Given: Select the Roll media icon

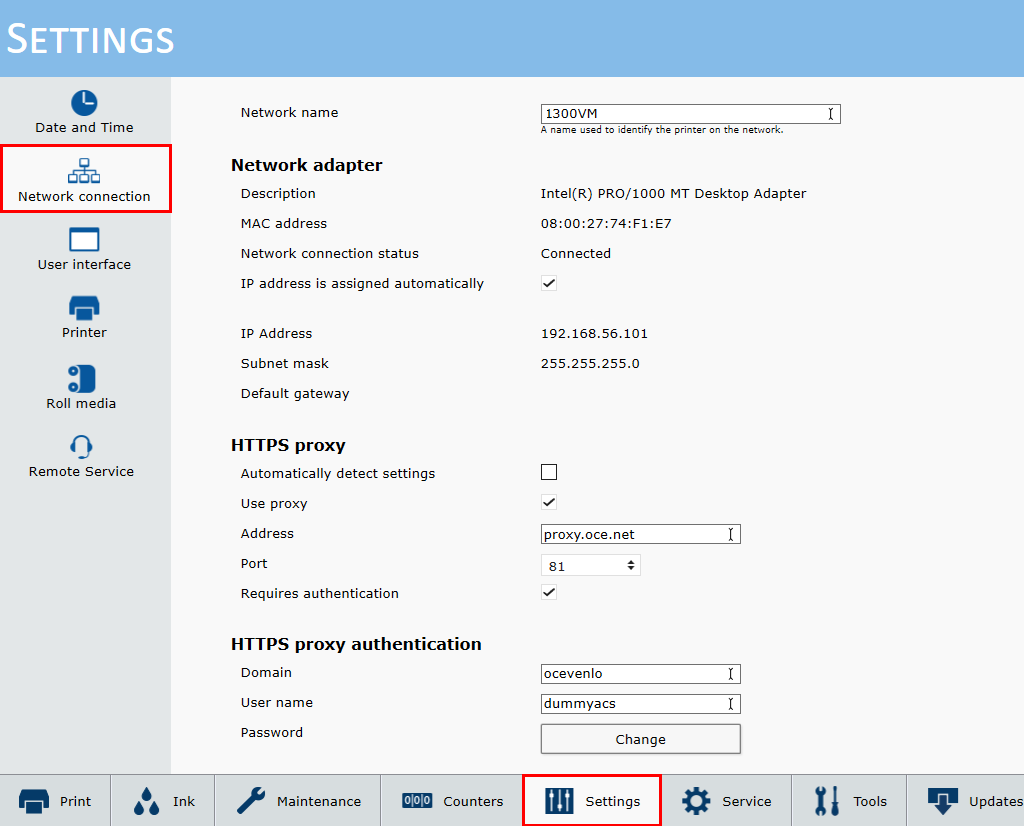Looking at the screenshot, I should pyautogui.click(x=81, y=378).
